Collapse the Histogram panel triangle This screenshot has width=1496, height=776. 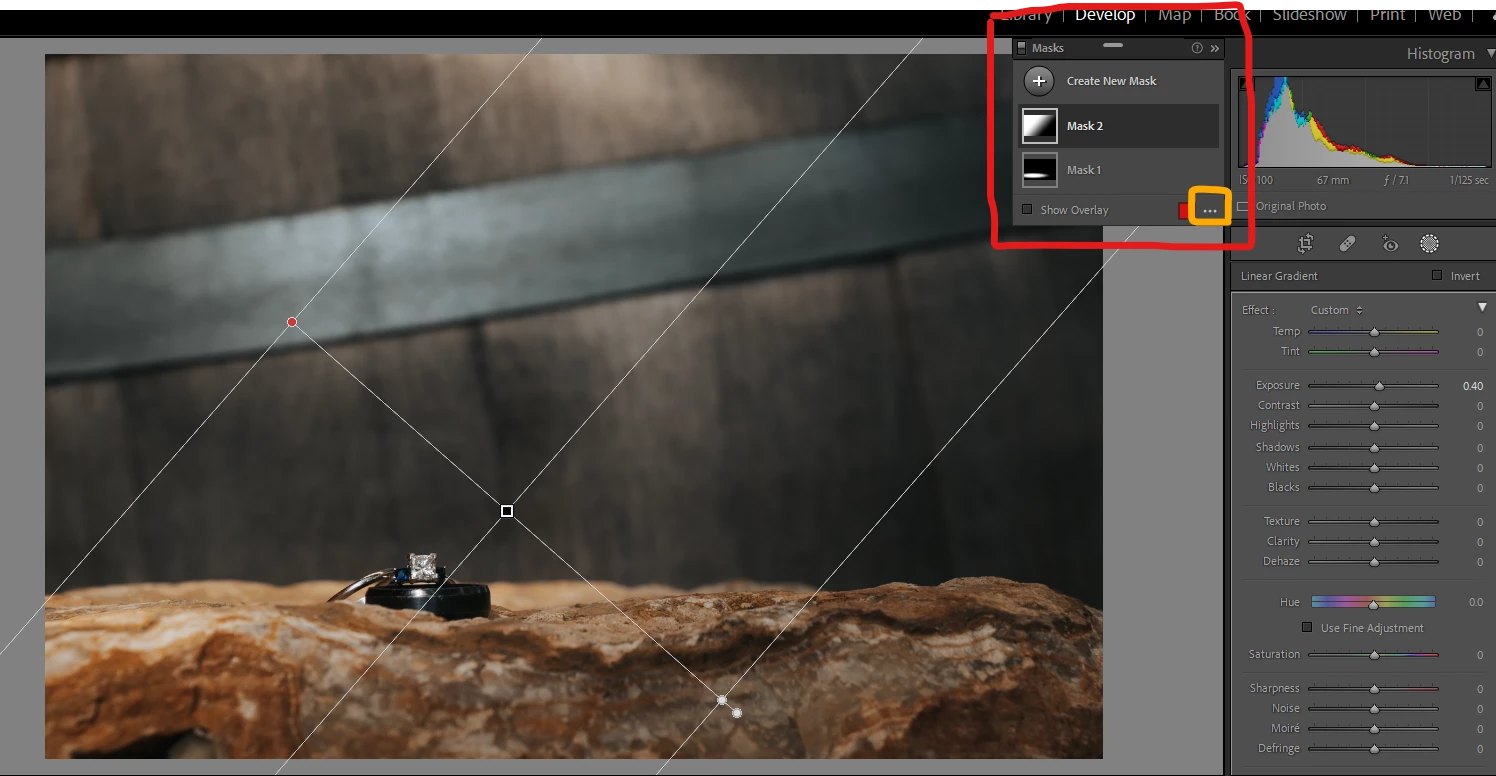1490,54
